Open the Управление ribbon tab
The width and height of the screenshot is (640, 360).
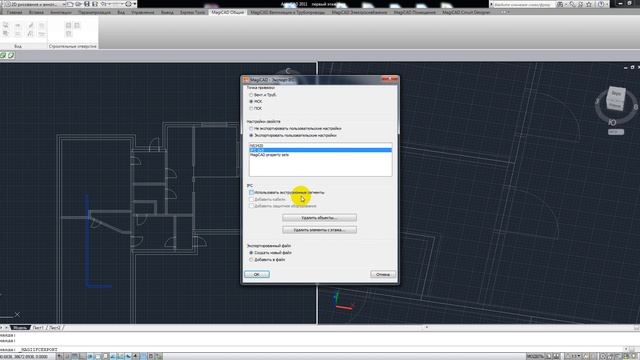pos(143,12)
